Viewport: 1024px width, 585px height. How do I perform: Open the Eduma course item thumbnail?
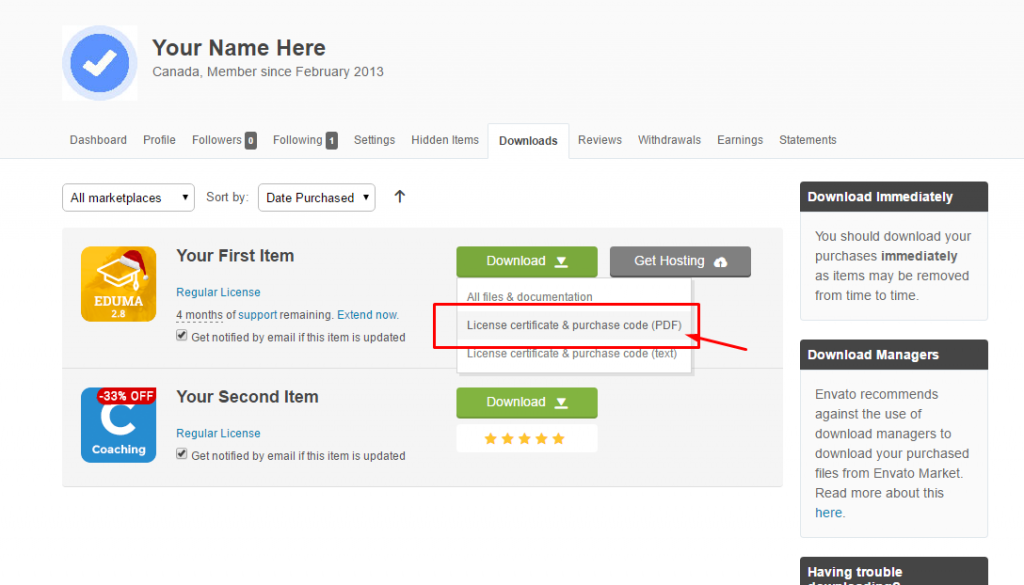[118, 284]
